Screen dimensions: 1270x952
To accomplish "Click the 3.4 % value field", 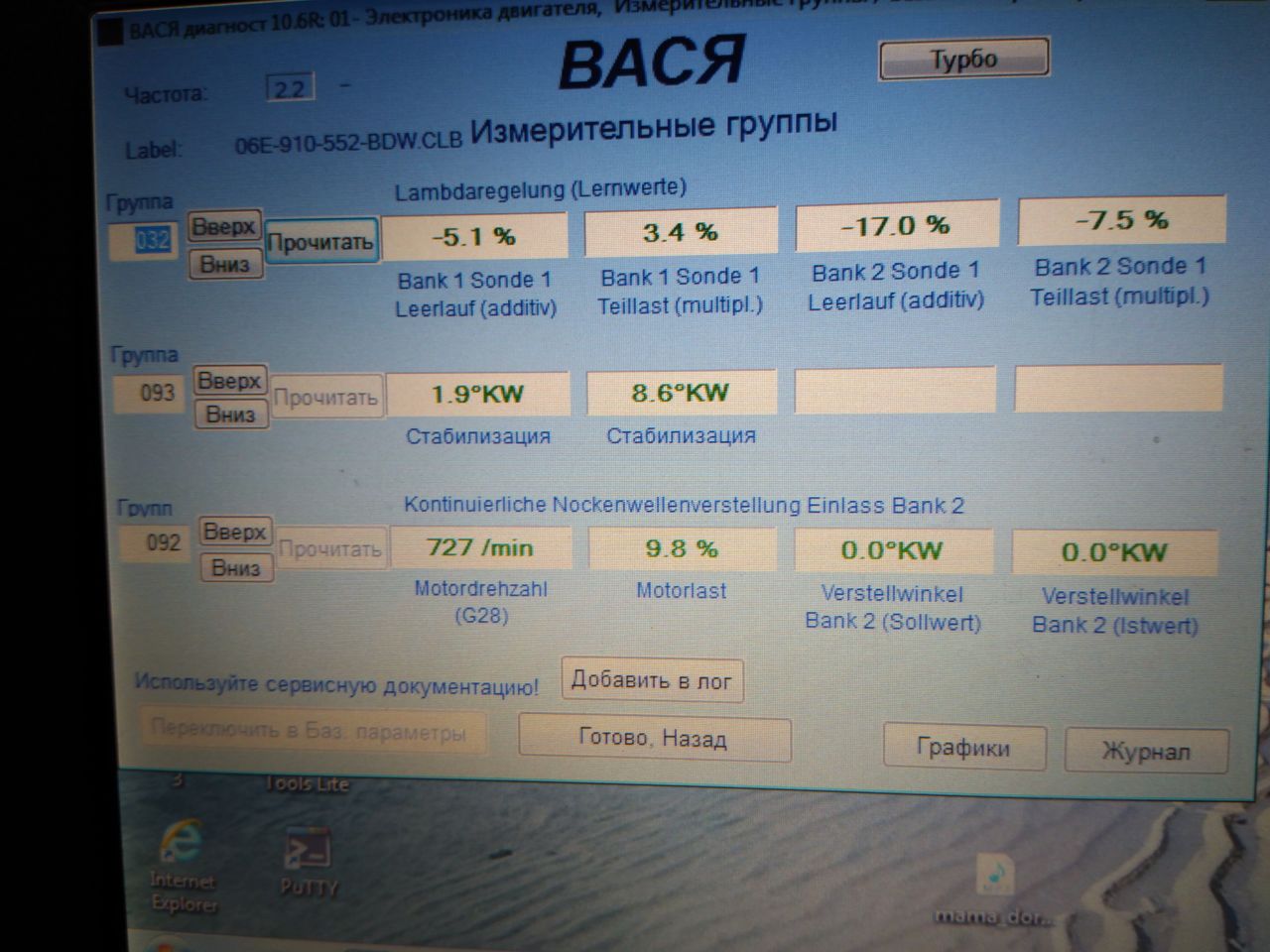I will coord(680,232).
